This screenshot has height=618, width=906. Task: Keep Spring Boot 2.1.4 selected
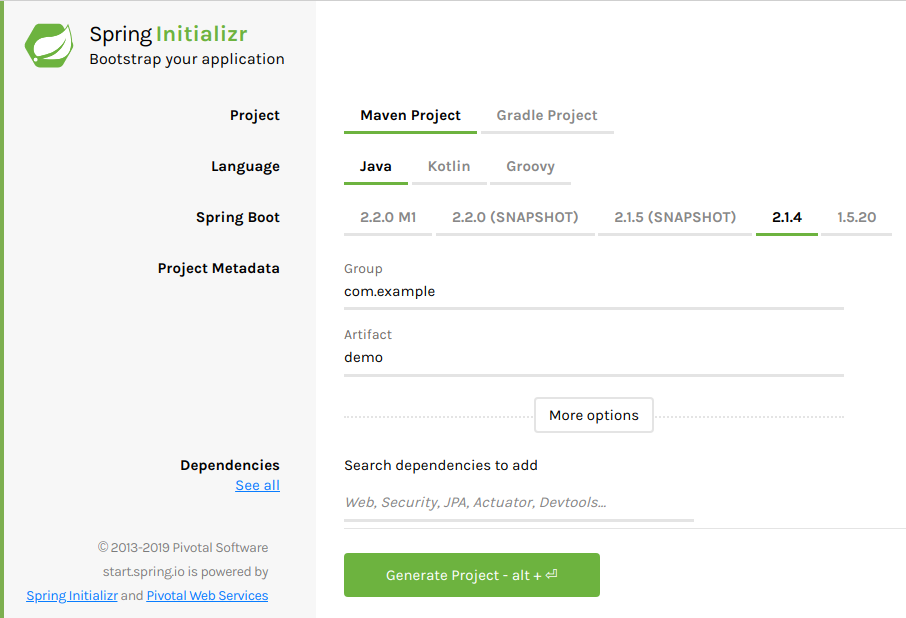[x=789, y=216]
